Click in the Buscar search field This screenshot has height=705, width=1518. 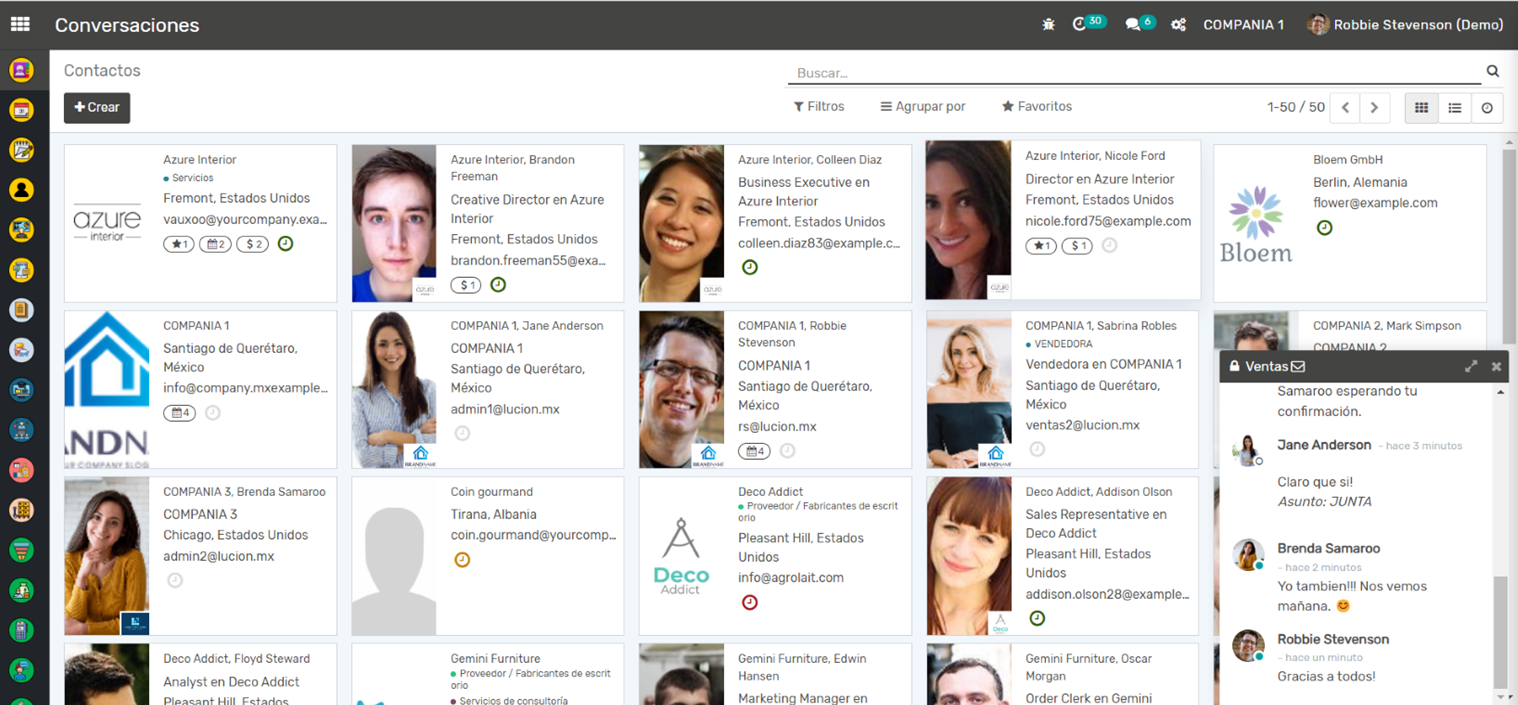coord(1135,73)
